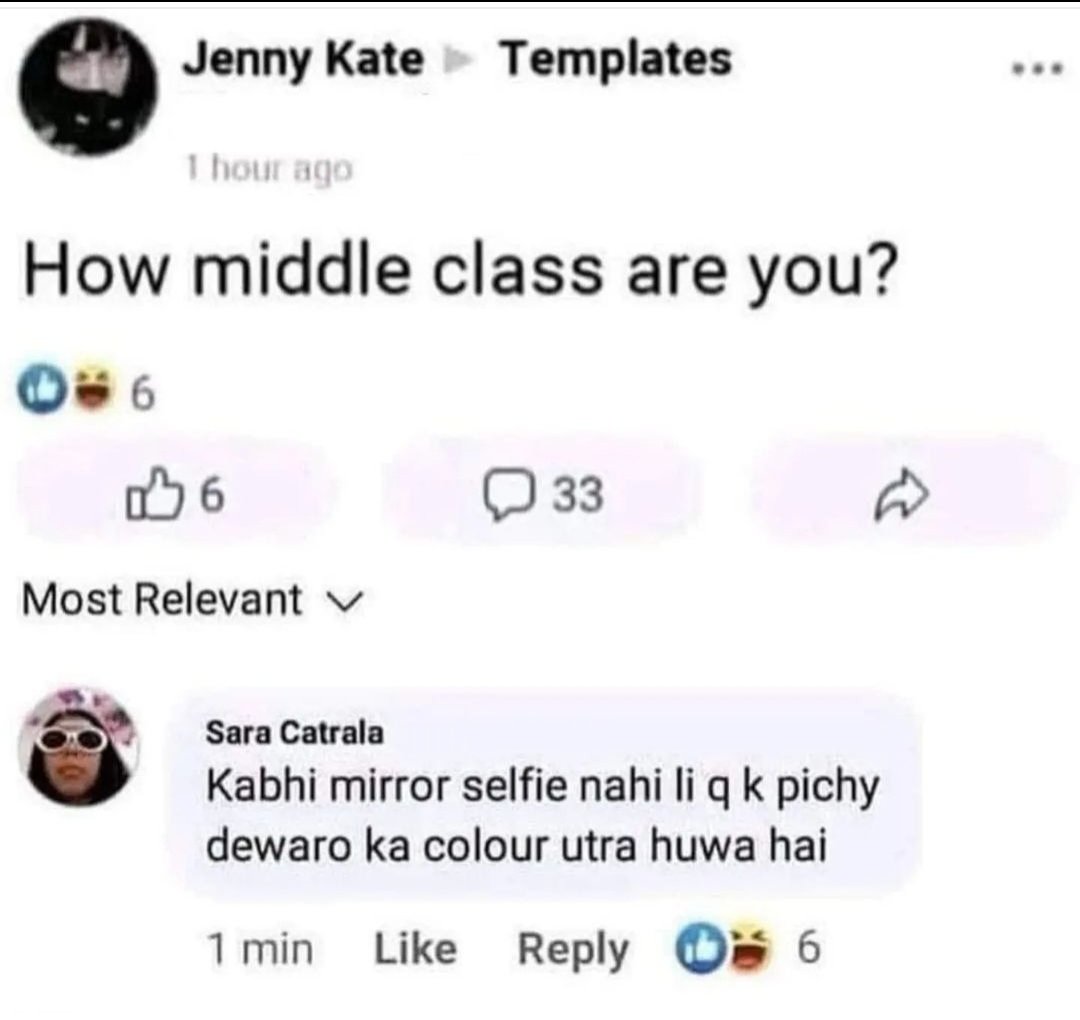
Task: Open the 1 hour ago timestamp
Action: point(269,169)
